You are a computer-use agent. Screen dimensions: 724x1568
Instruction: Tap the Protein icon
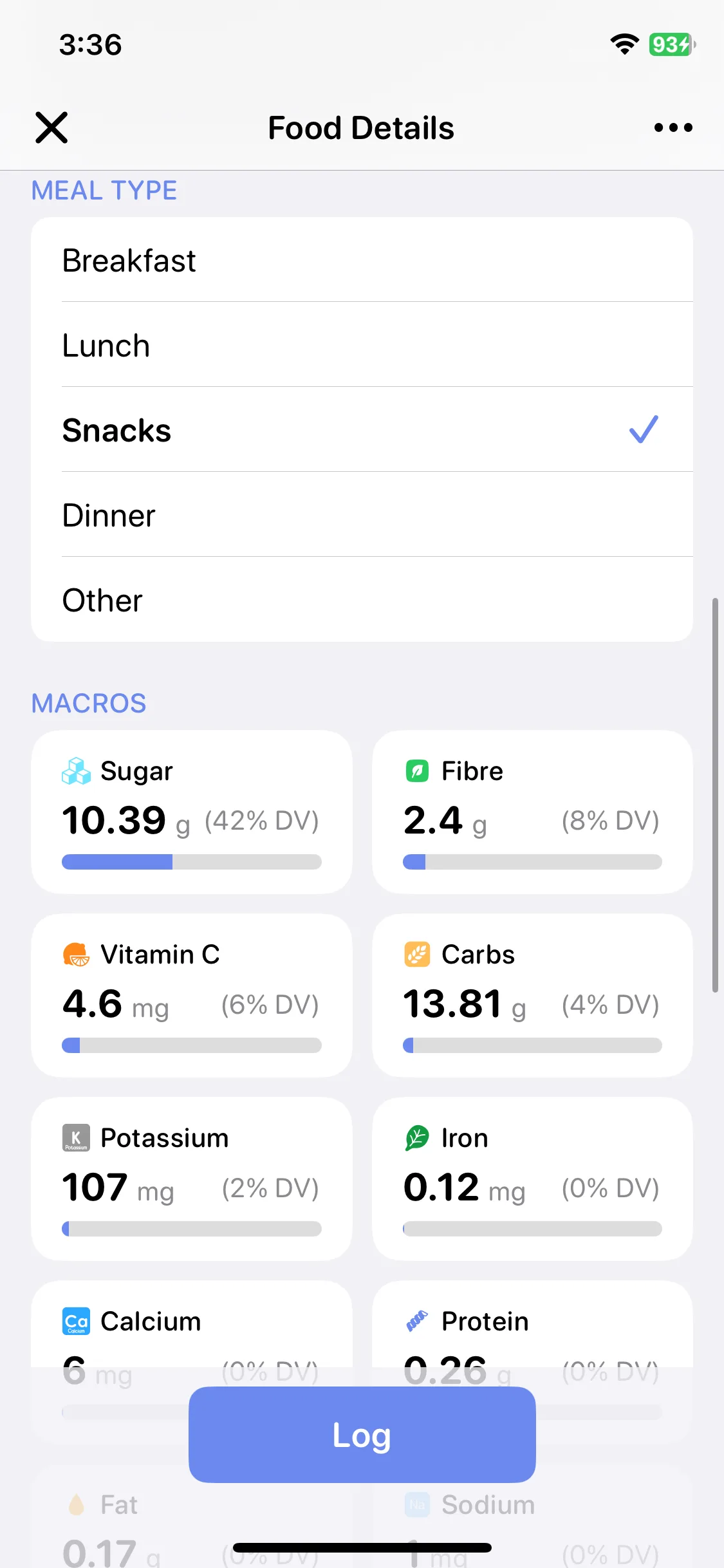click(x=417, y=1321)
